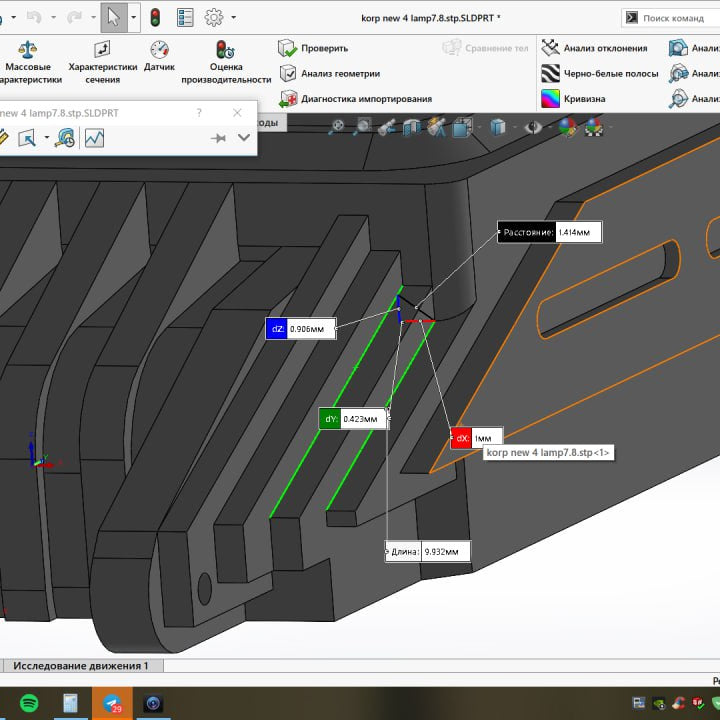Open the File Properties list icon
This screenshot has width=720, height=720.
point(185,17)
